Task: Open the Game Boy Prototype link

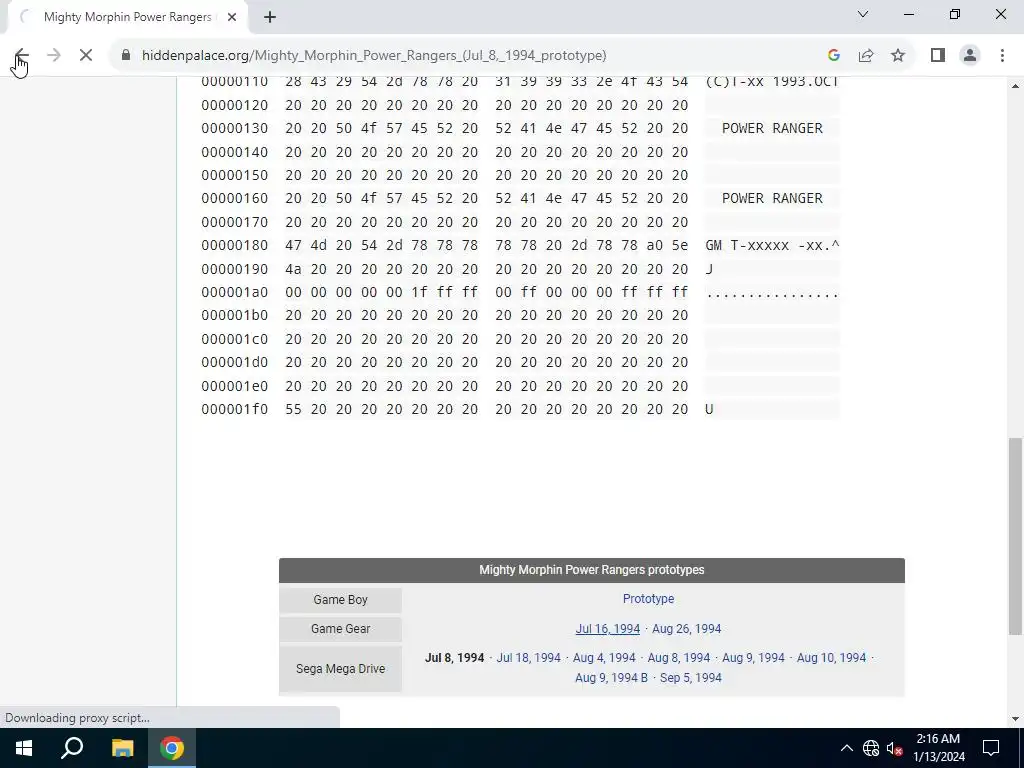Action: [x=648, y=599]
